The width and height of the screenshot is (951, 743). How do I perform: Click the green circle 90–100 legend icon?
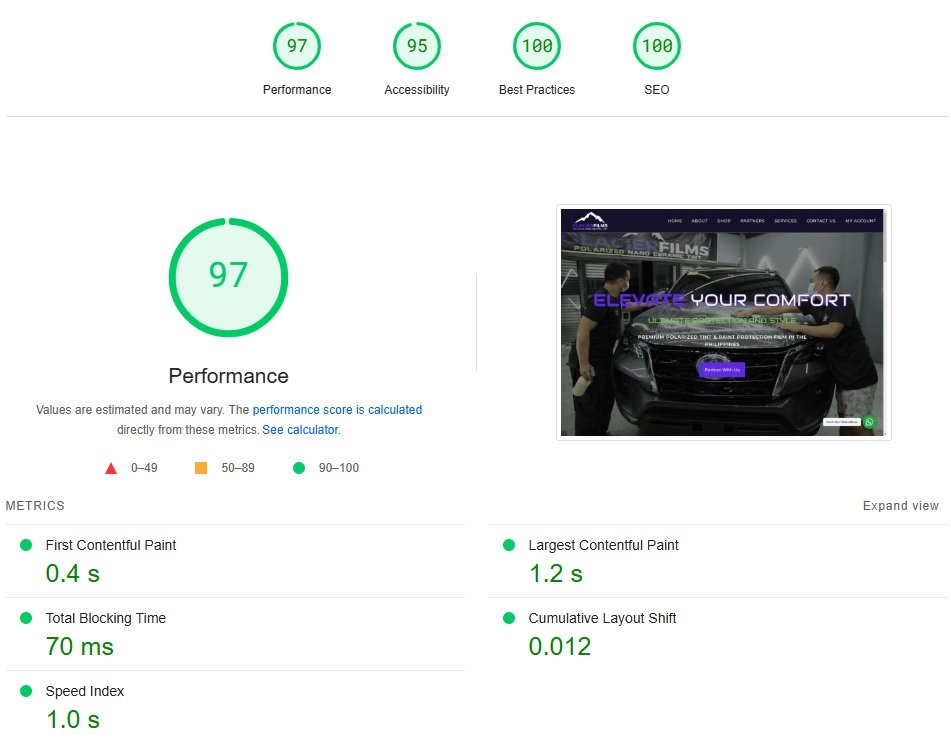[298, 468]
